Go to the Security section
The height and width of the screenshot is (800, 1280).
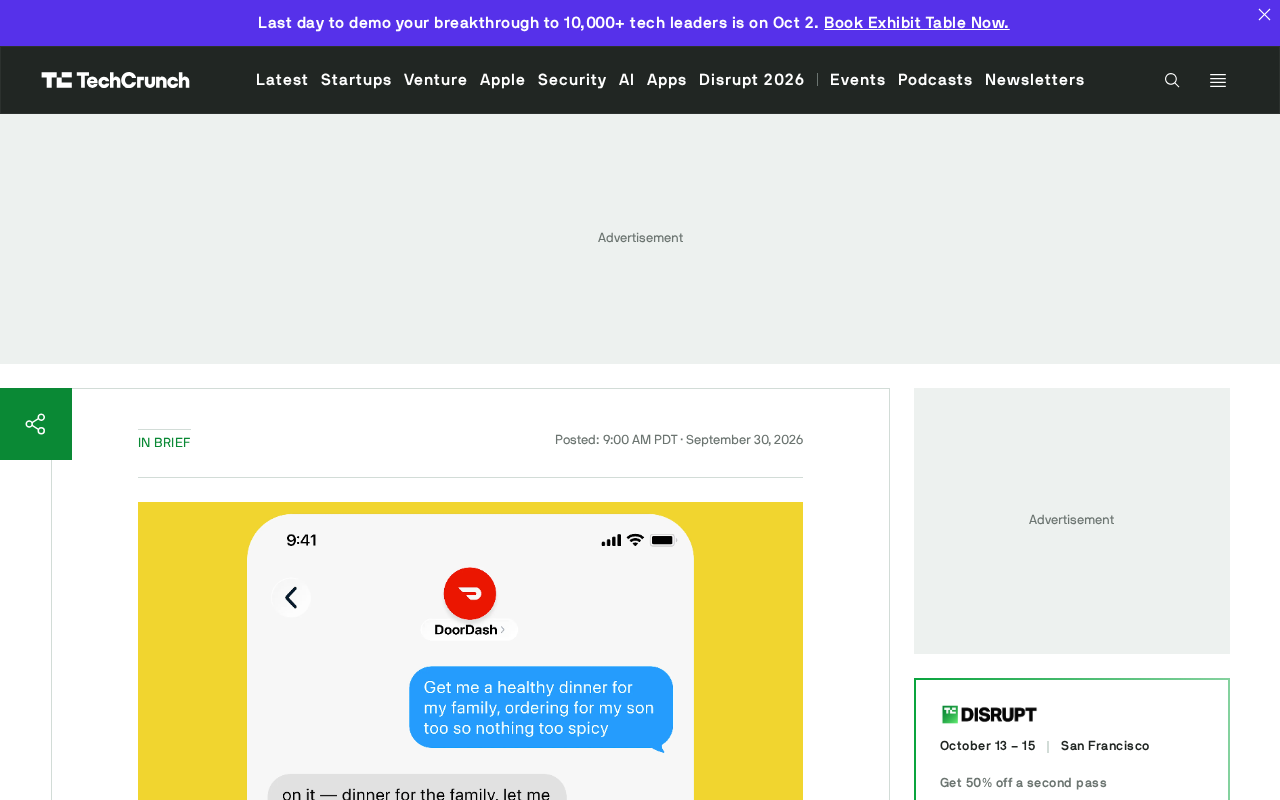572,80
